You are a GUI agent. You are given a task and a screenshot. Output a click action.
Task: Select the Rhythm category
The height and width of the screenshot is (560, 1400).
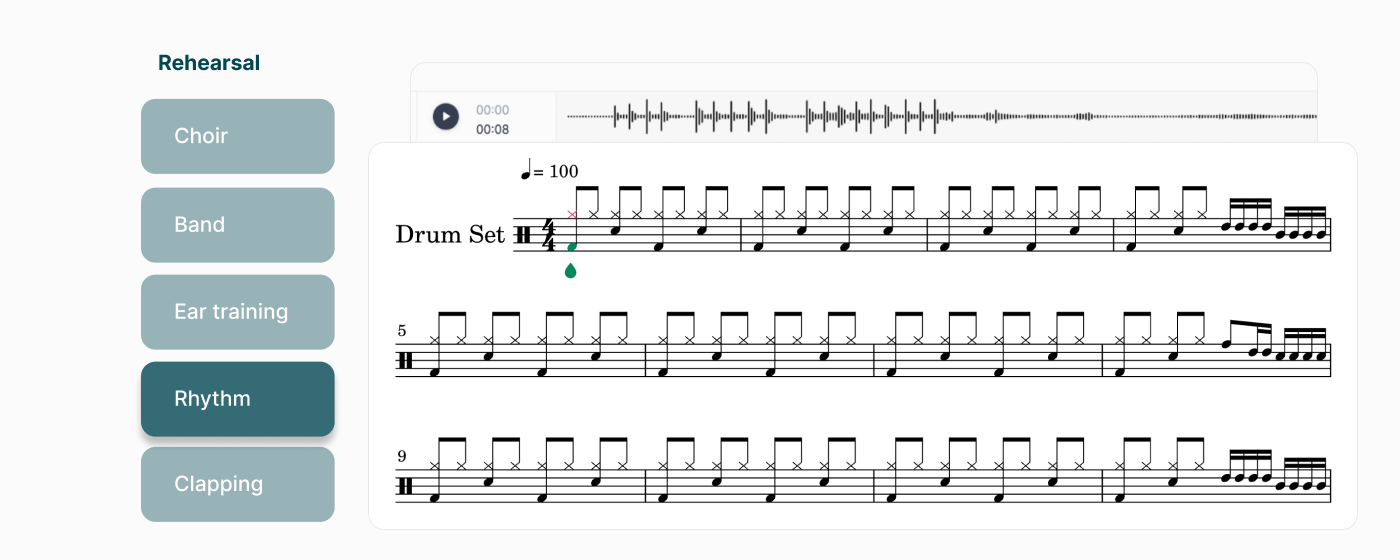[238, 399]
